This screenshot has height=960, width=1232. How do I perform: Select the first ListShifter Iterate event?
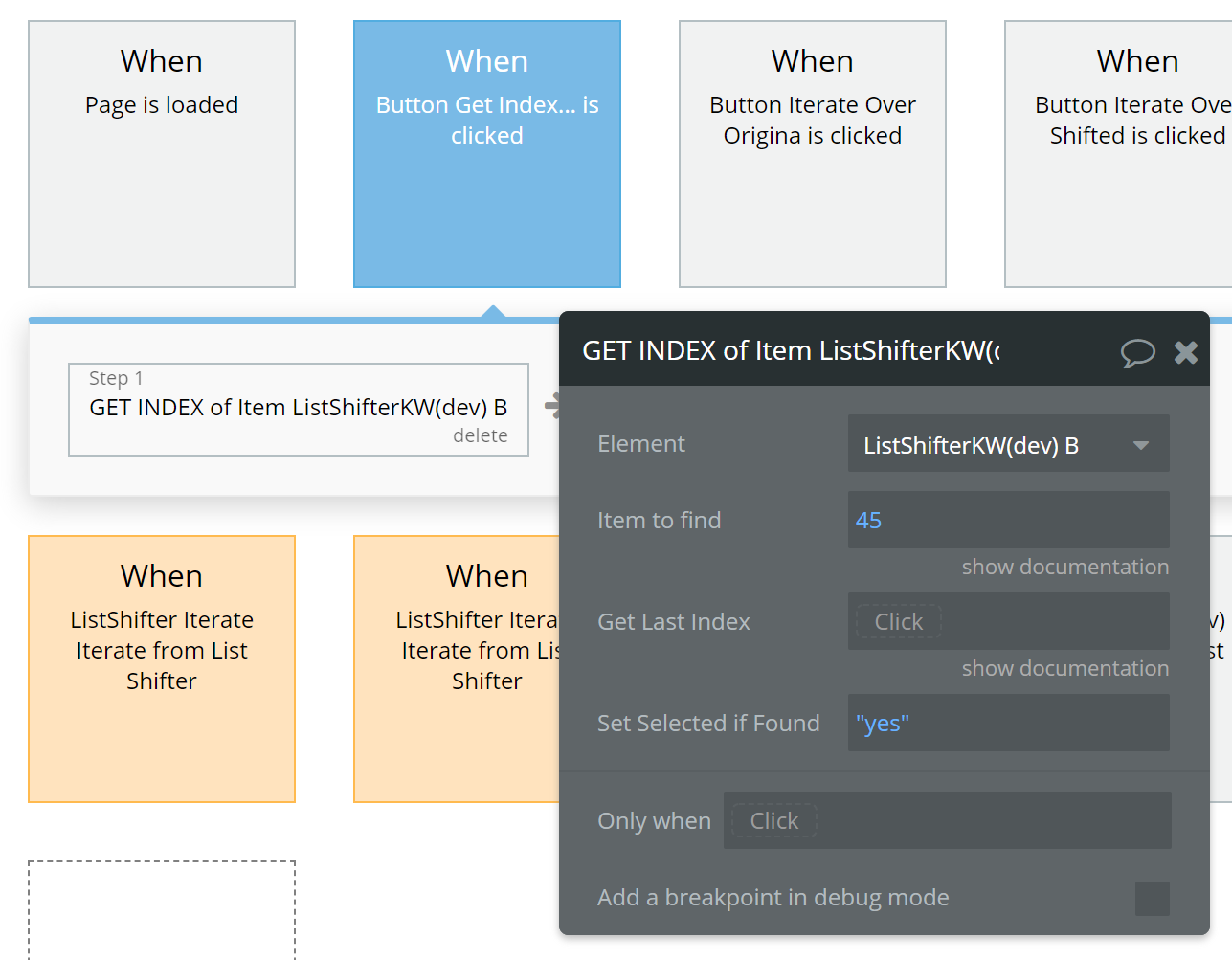coord(162,669)
